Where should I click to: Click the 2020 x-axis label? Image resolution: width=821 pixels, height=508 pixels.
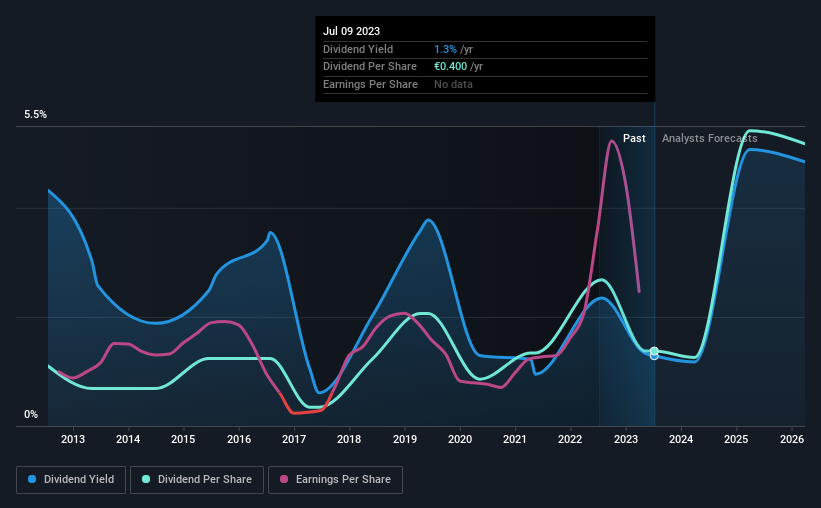[x=460, y=439]
